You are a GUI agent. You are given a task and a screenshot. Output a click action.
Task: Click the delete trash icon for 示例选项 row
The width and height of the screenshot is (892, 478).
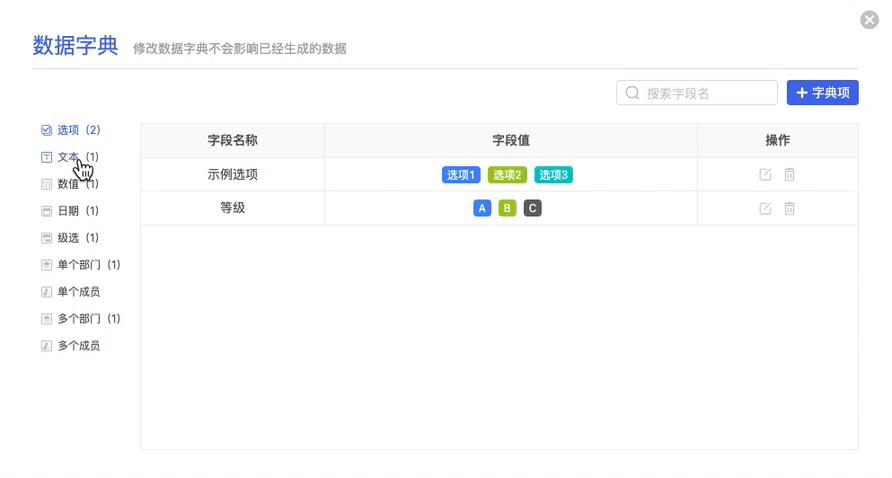click(789, 175)
